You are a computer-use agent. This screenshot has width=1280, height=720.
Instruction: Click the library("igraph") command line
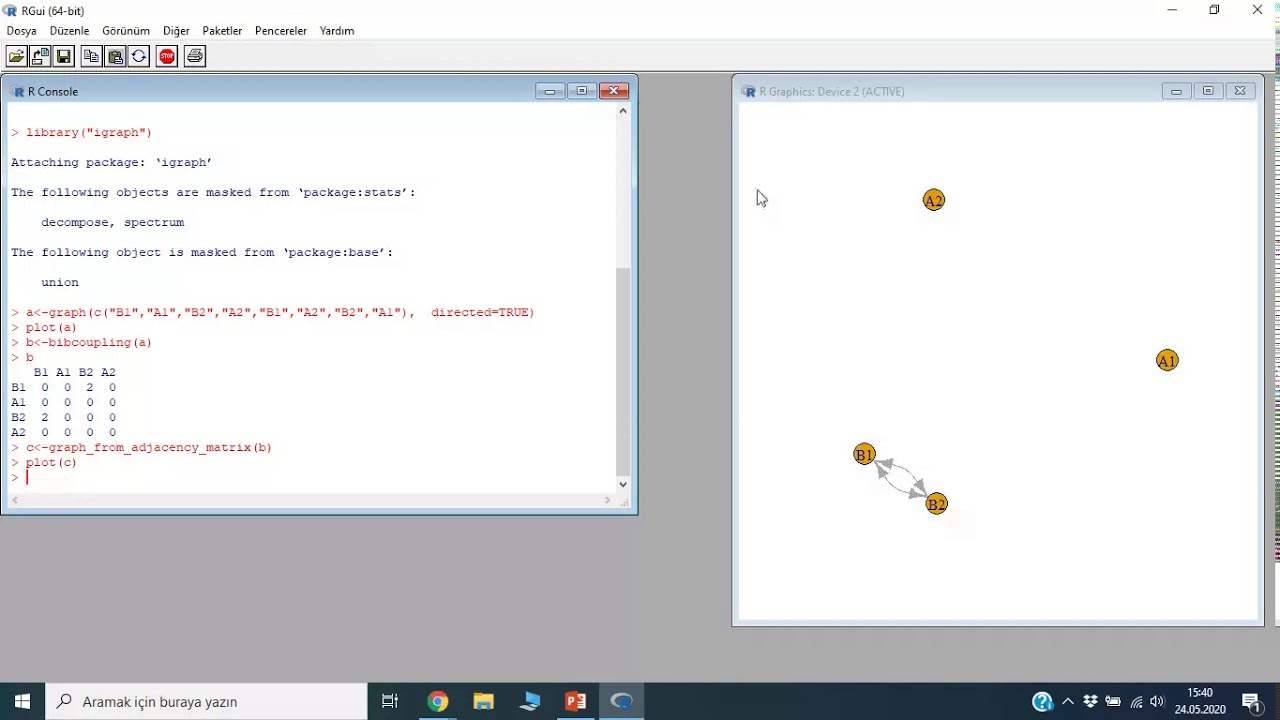pos(82,133)
